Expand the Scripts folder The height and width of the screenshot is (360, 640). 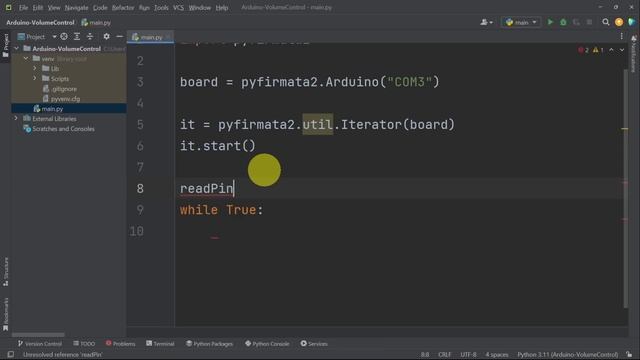click(x=35, y=78)
